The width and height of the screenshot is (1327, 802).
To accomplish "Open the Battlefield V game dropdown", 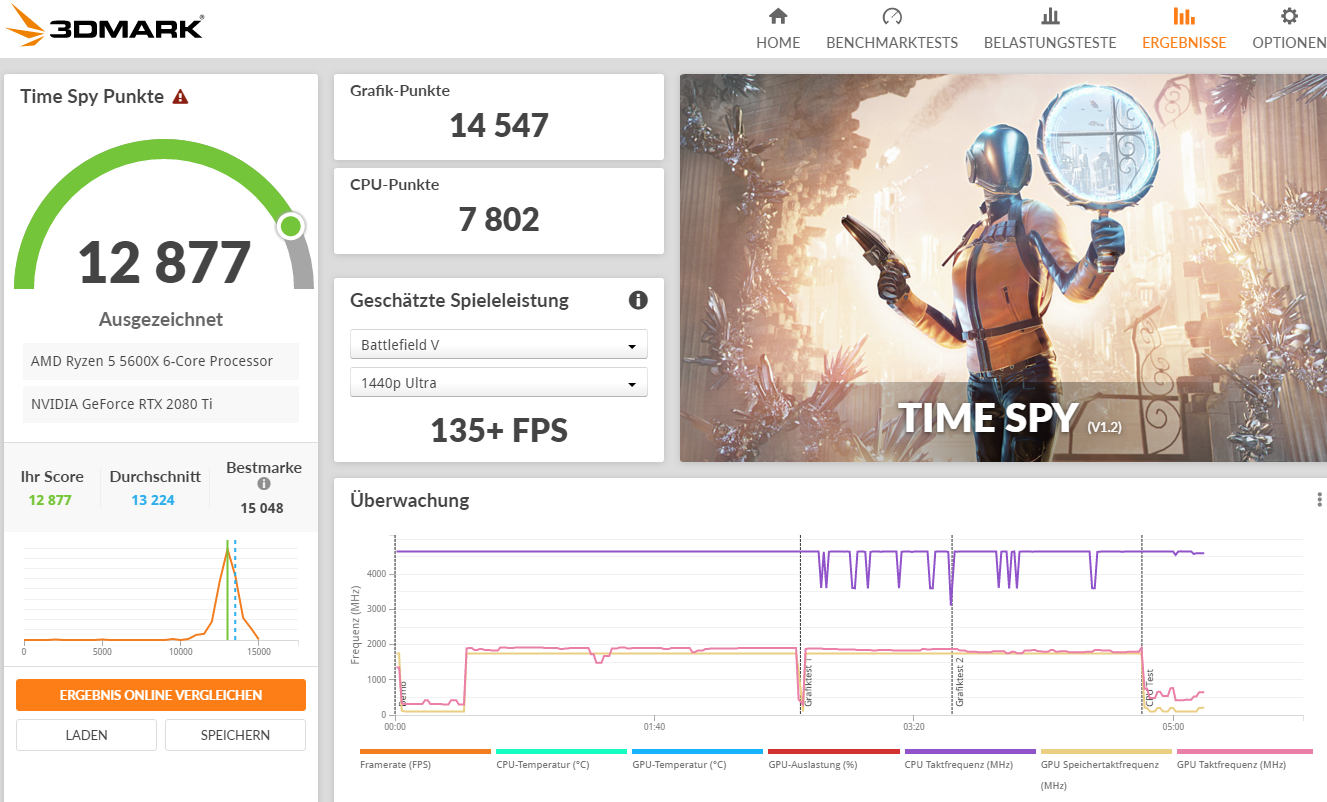I will click(499, 345).
